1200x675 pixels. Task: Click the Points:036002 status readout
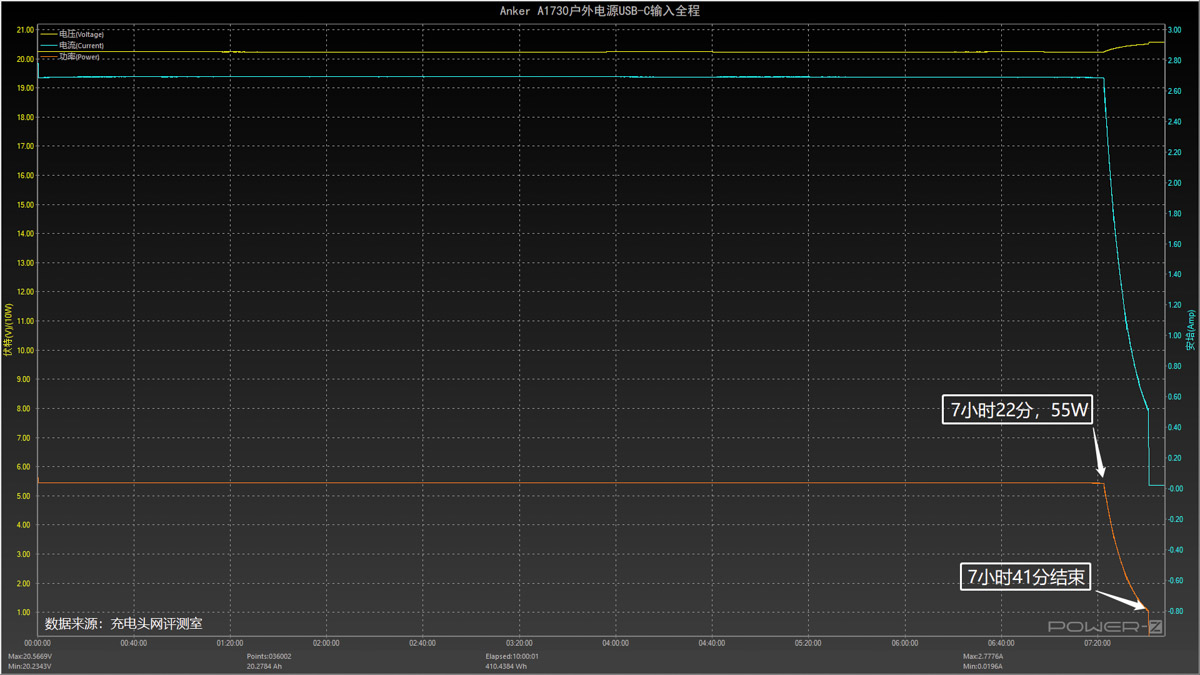(269, 656)
